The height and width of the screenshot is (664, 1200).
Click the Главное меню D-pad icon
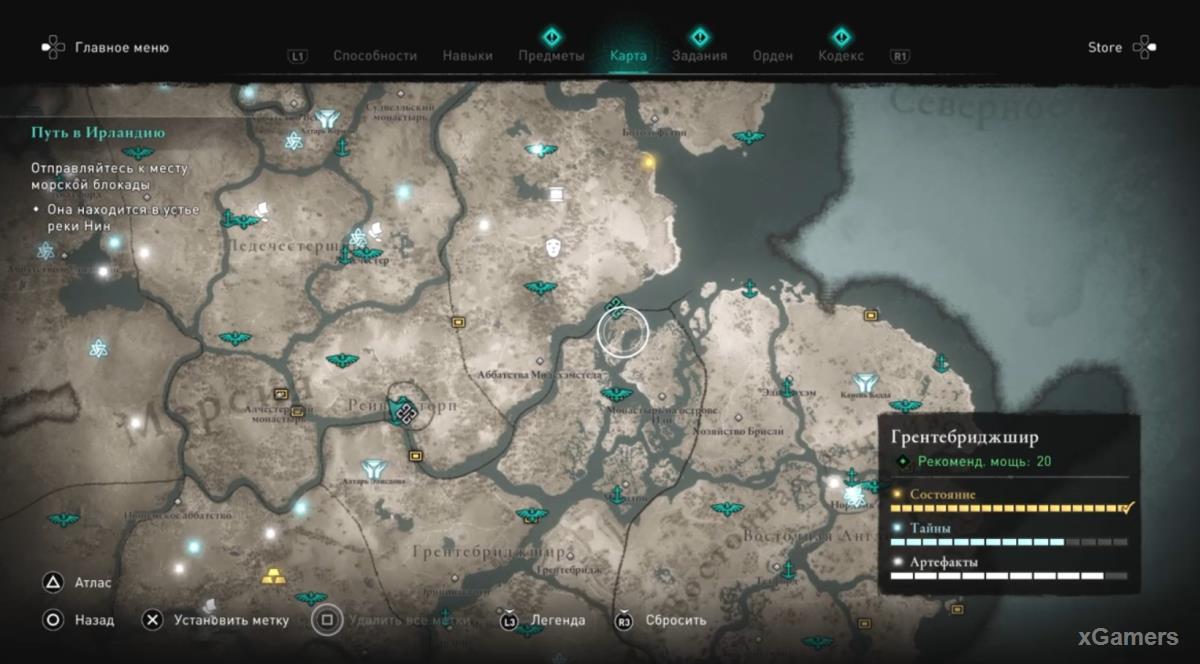coord(53,47)
